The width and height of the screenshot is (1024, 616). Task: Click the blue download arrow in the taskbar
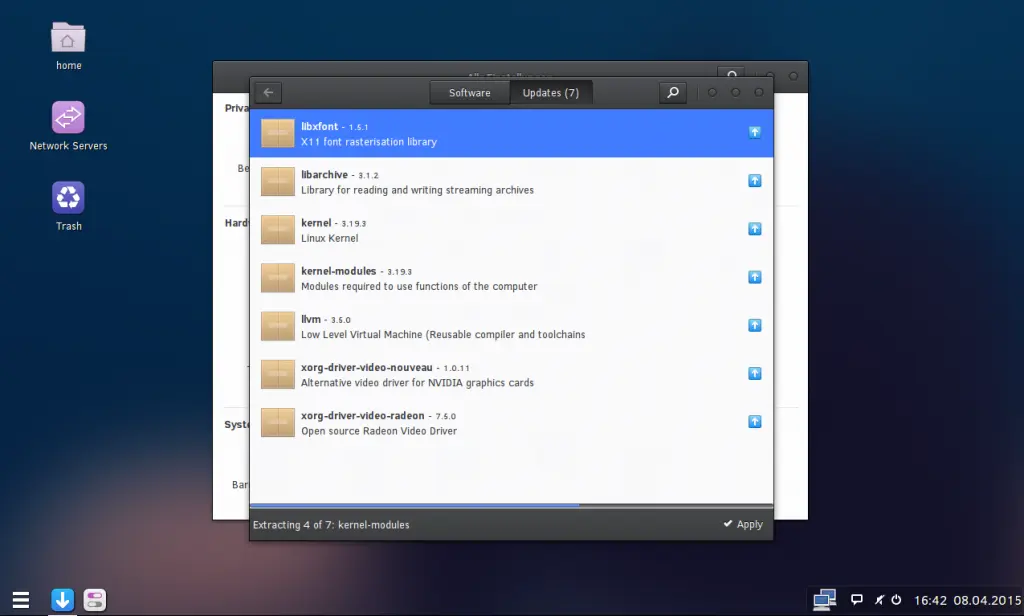62,599
